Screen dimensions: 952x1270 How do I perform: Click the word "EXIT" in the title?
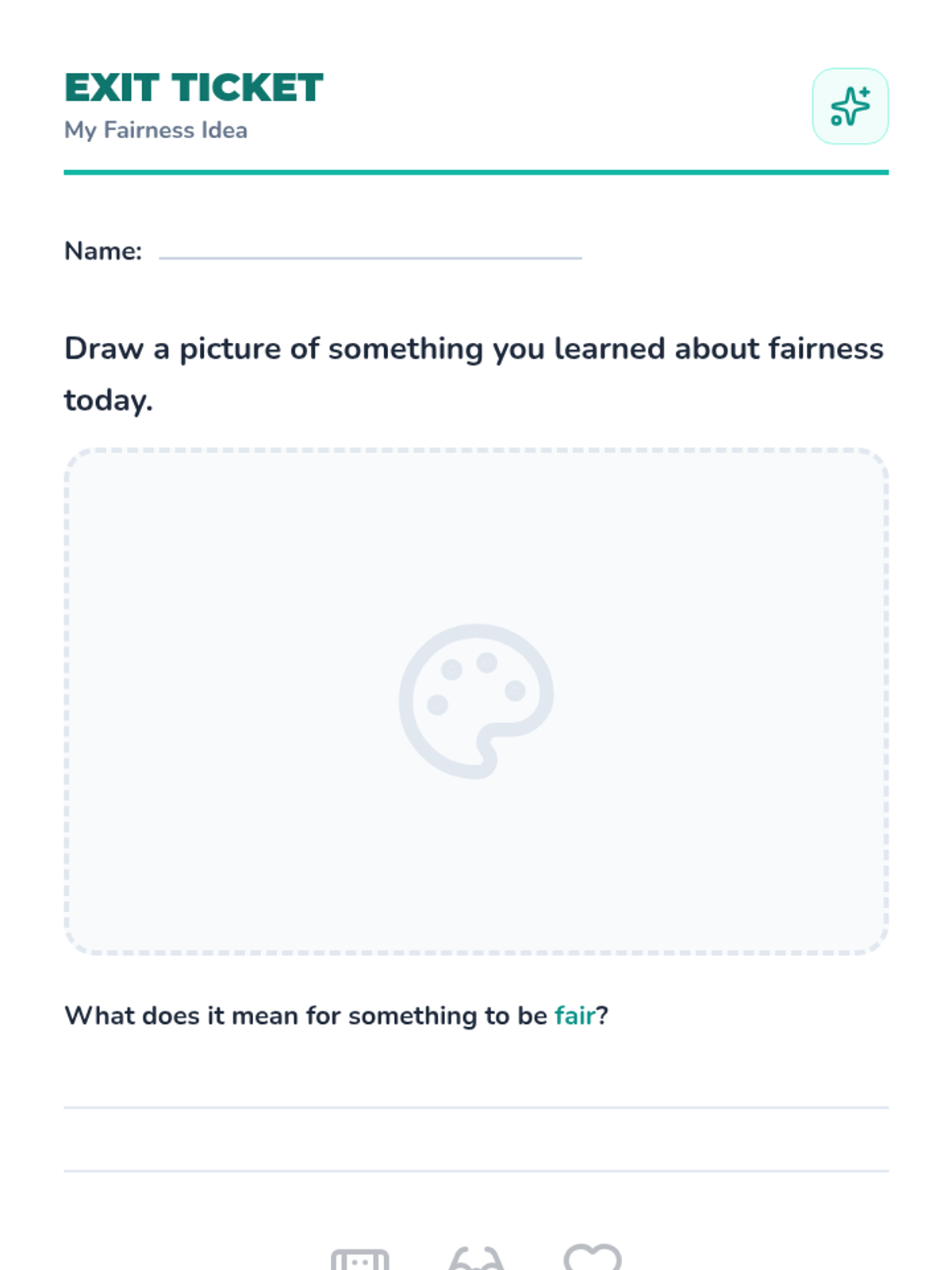click(112, 88)
